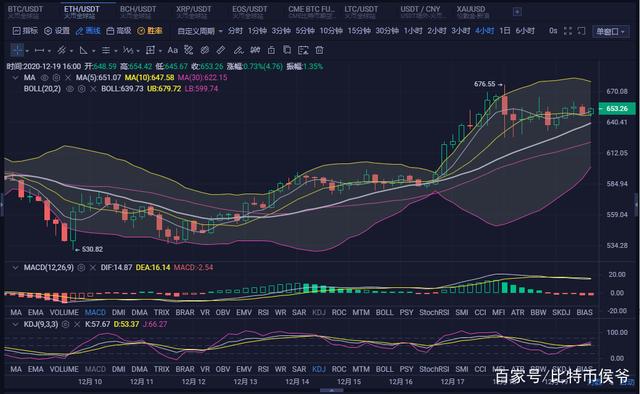The height and width of the screenshot is (394, 640).
Task: Switch KDJ panel indicator to MACD
Action: pyautogui.click(x=95, y=369)
